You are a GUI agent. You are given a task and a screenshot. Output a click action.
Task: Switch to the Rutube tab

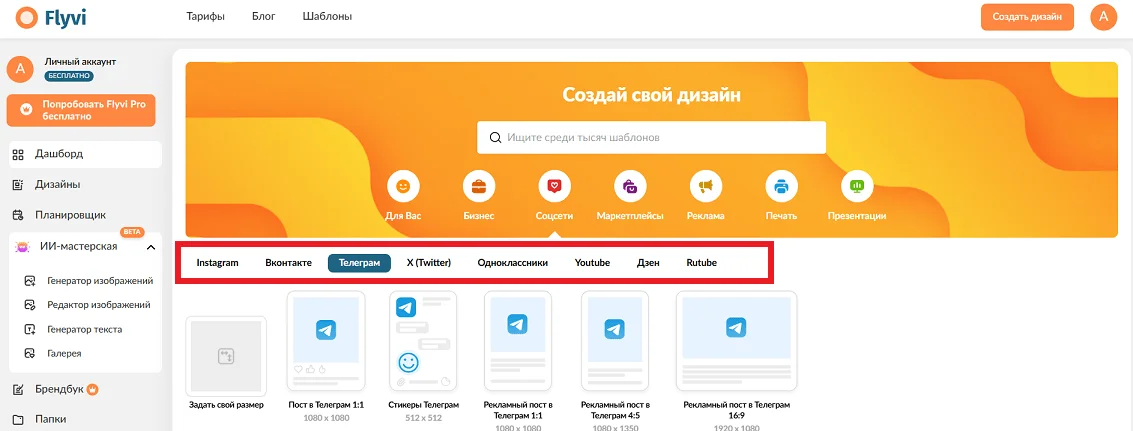click(702, 263)
